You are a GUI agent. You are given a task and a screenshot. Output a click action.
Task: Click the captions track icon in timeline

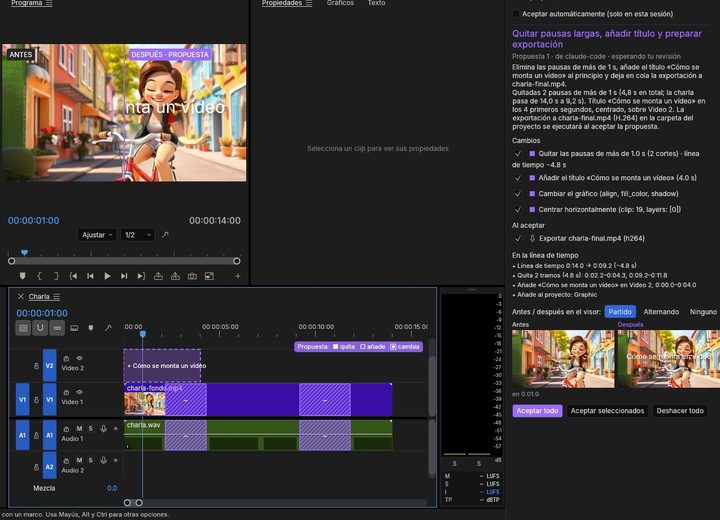[x=74, y=328]
